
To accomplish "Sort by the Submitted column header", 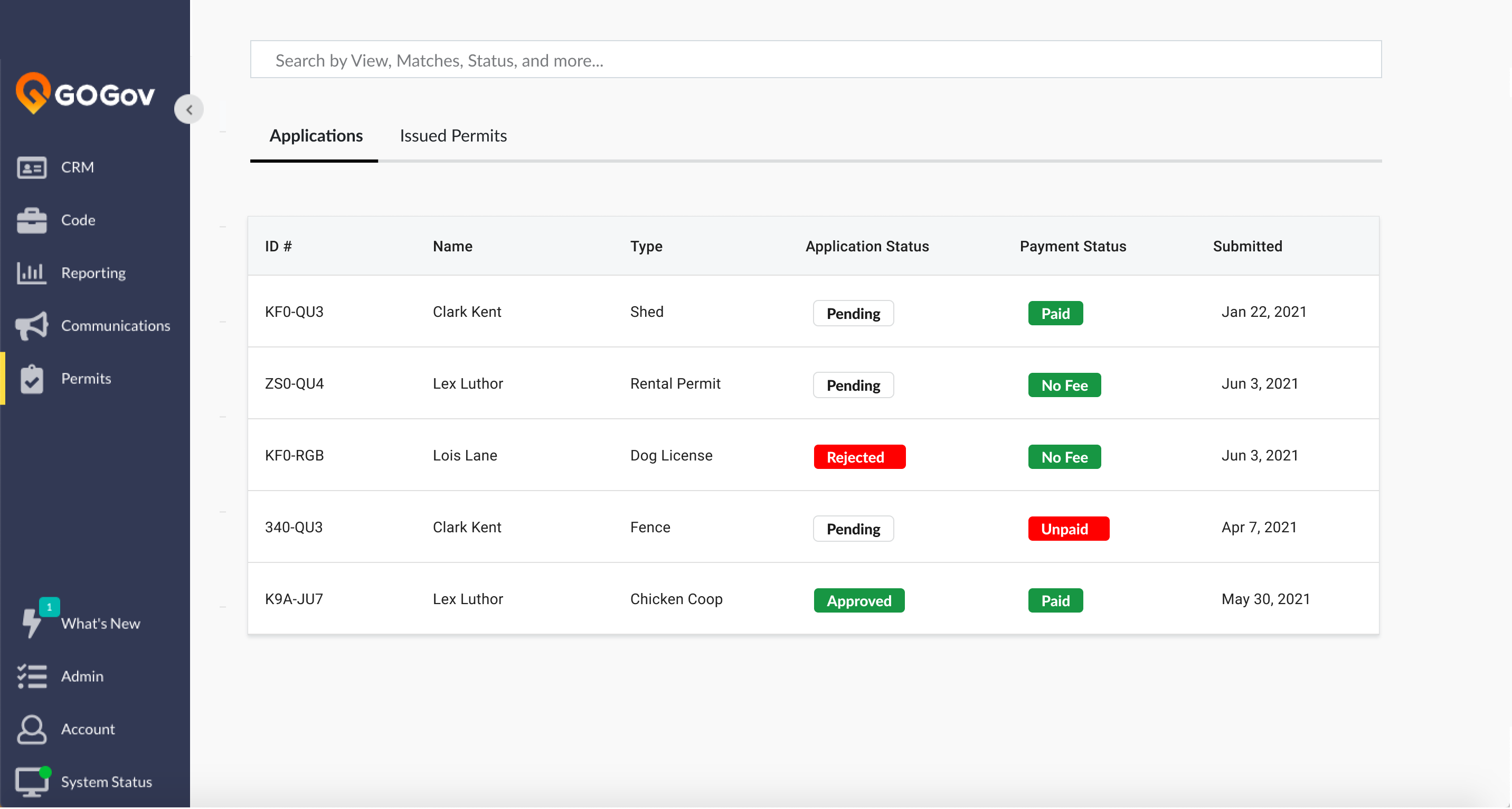I will [1248, 246].
